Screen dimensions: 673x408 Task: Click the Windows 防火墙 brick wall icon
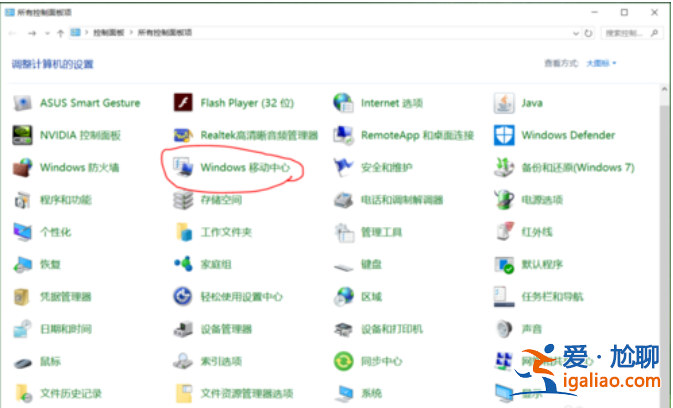click(22, 168)
